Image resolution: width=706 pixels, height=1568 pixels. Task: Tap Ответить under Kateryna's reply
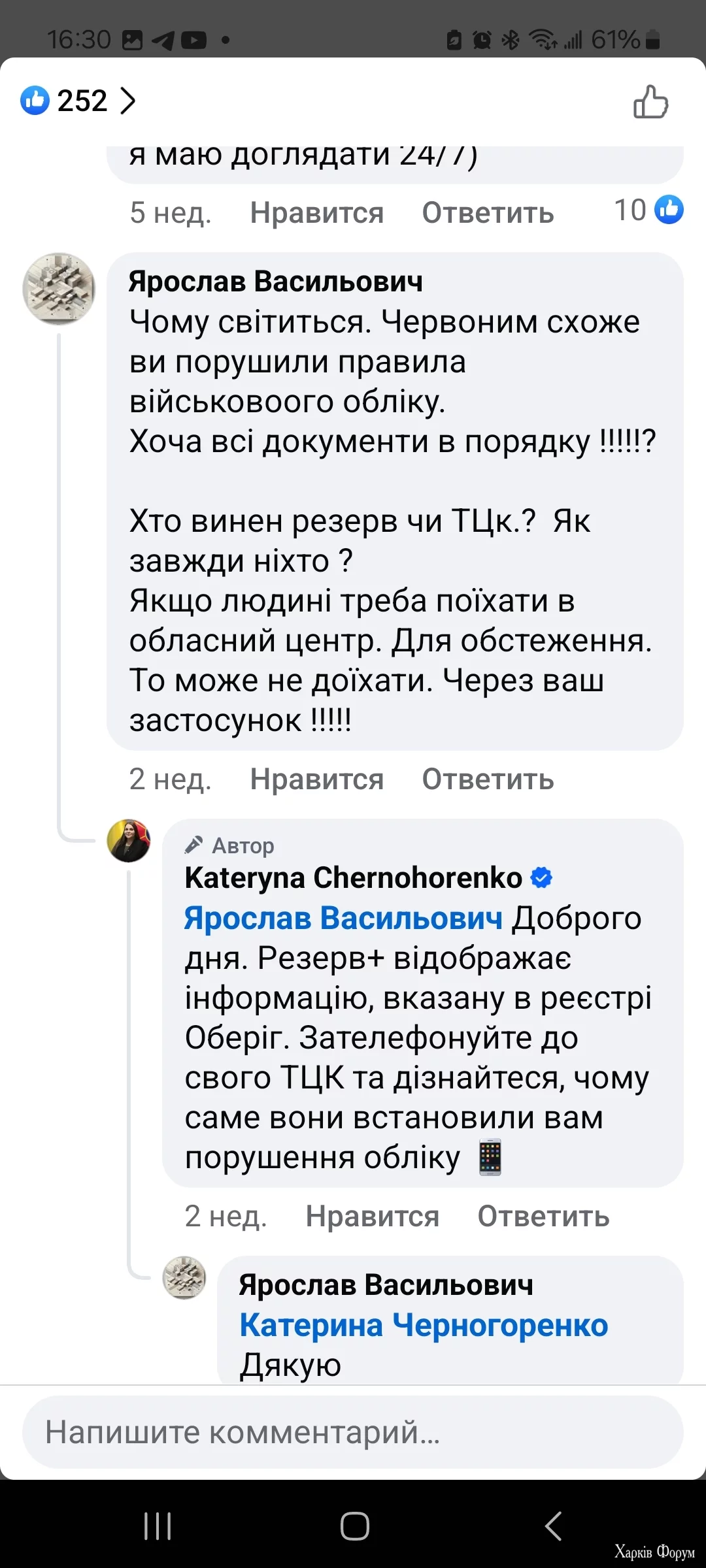[545, 1216]
